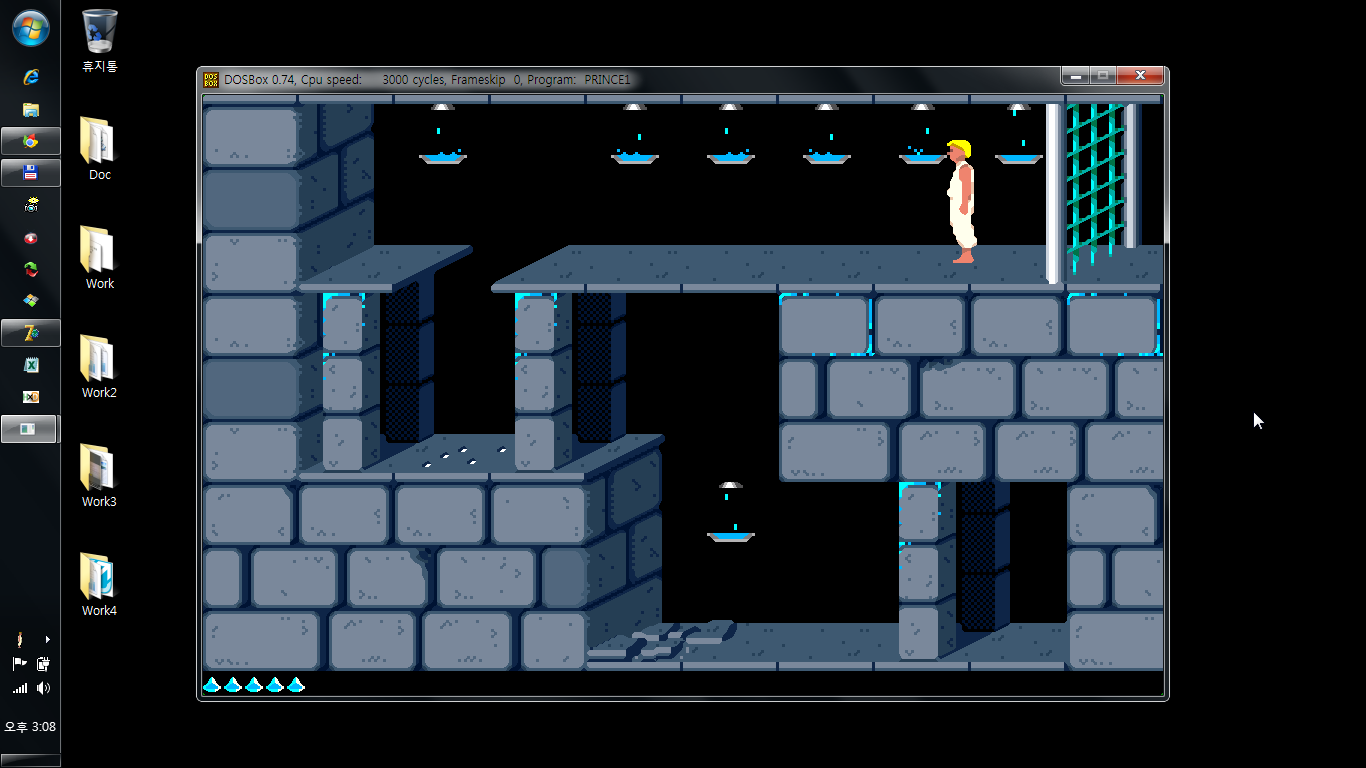Click the clock showing 3:08

click(30, 727)
